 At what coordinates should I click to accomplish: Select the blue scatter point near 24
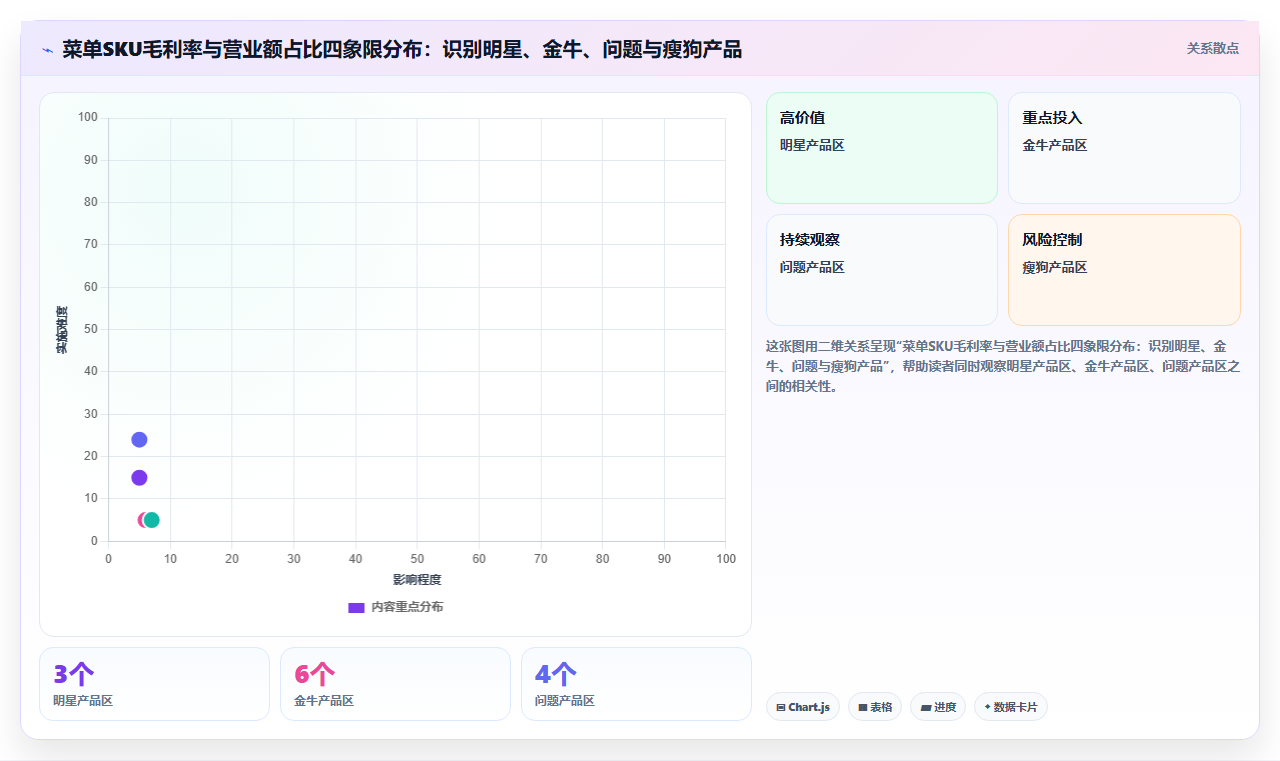click(139, 440)
